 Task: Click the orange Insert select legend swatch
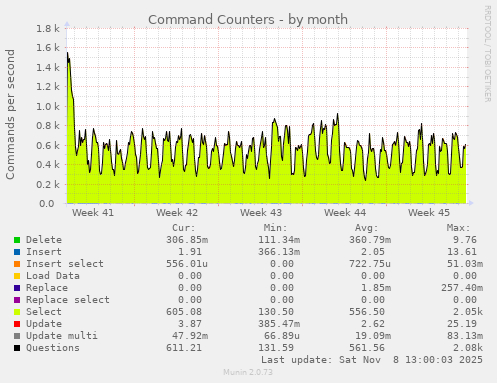[x=17, y=264]
